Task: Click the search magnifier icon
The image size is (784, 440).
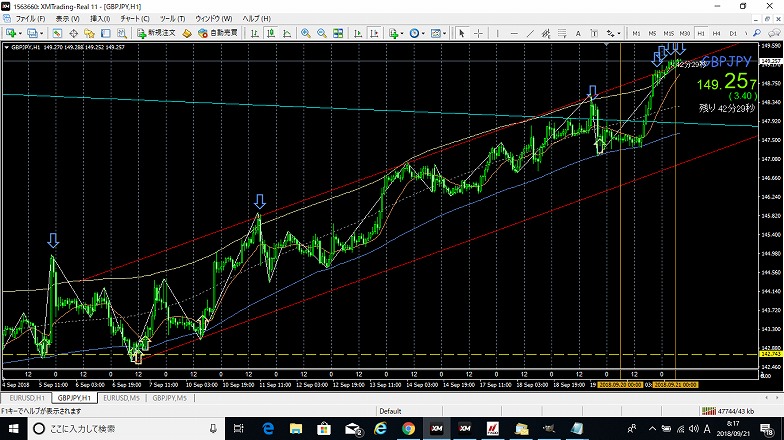Action: 757,33
